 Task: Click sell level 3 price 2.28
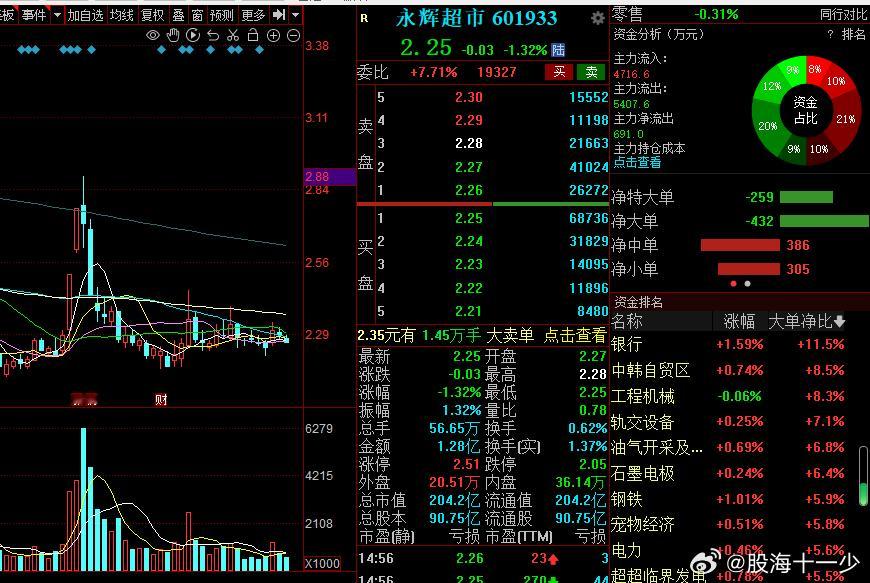click(x=469, y=144)
